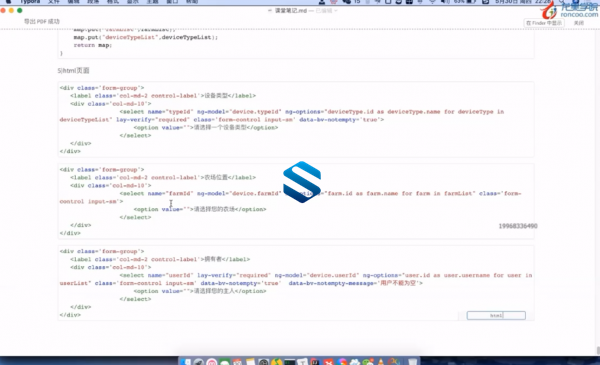Click the Typora icon in the dock
Viewport: 600px width, 365px height.
tap(303, 362)
